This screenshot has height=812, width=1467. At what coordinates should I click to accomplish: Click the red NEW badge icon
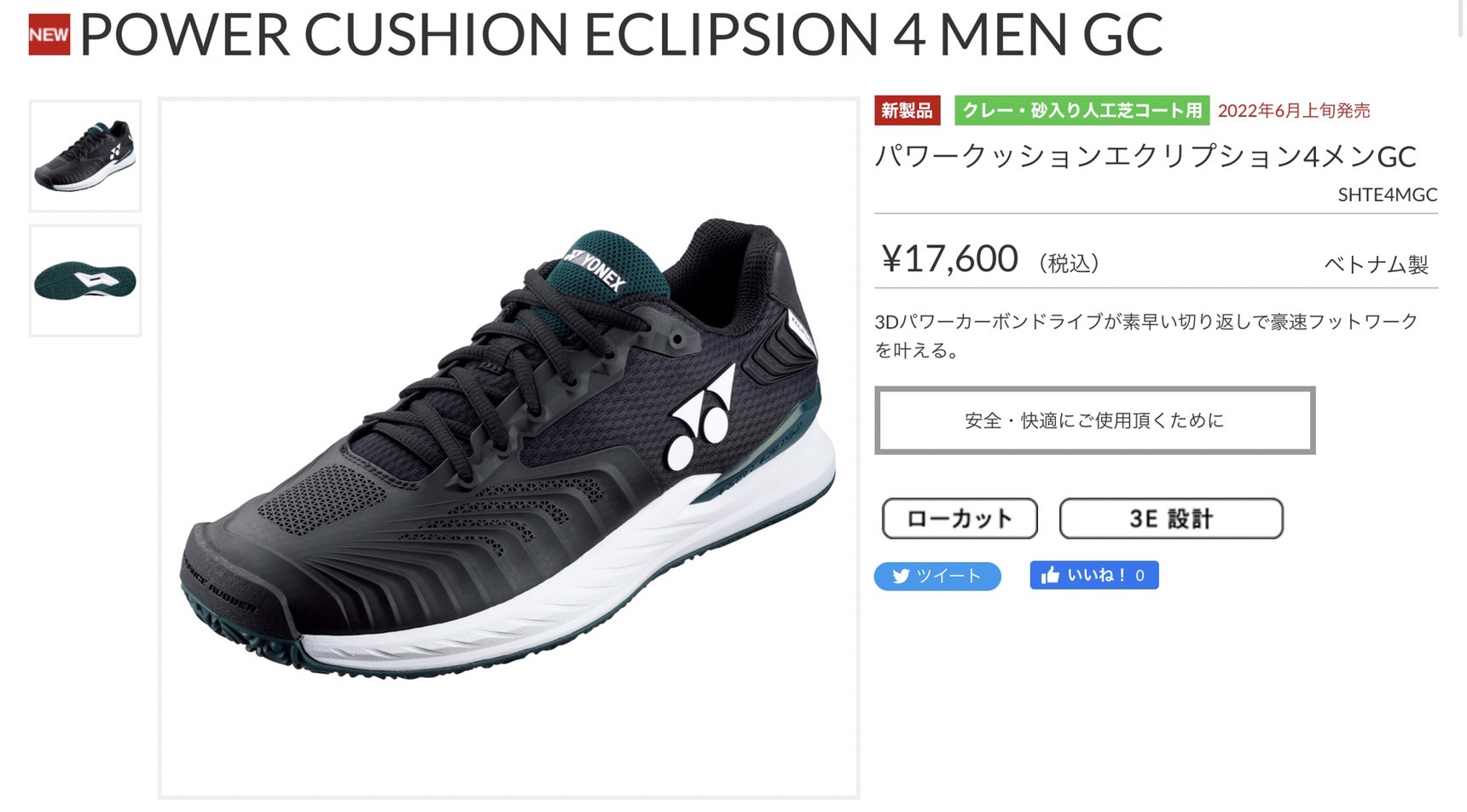pyautogui.click(x=49, y=35)
